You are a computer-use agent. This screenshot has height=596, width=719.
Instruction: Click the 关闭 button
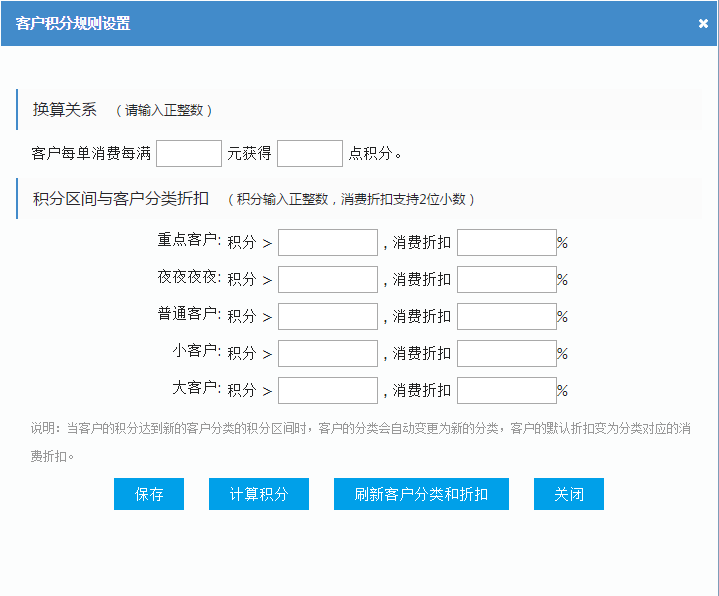(x=569, y=494)
